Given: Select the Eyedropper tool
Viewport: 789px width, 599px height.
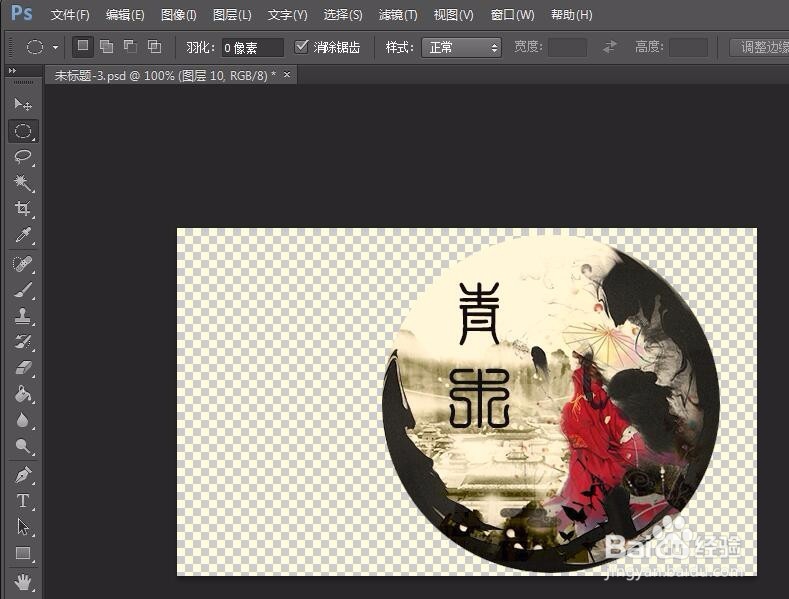Looking at the screenshot, I should point(23,234).
